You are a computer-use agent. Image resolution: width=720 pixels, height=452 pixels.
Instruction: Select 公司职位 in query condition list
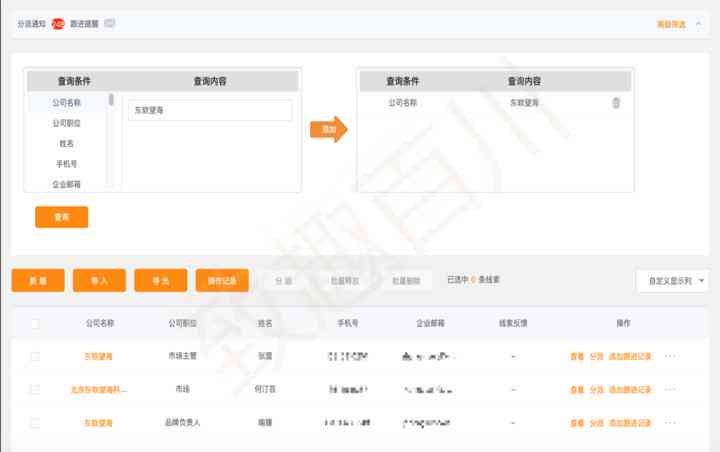coord(67,123)
